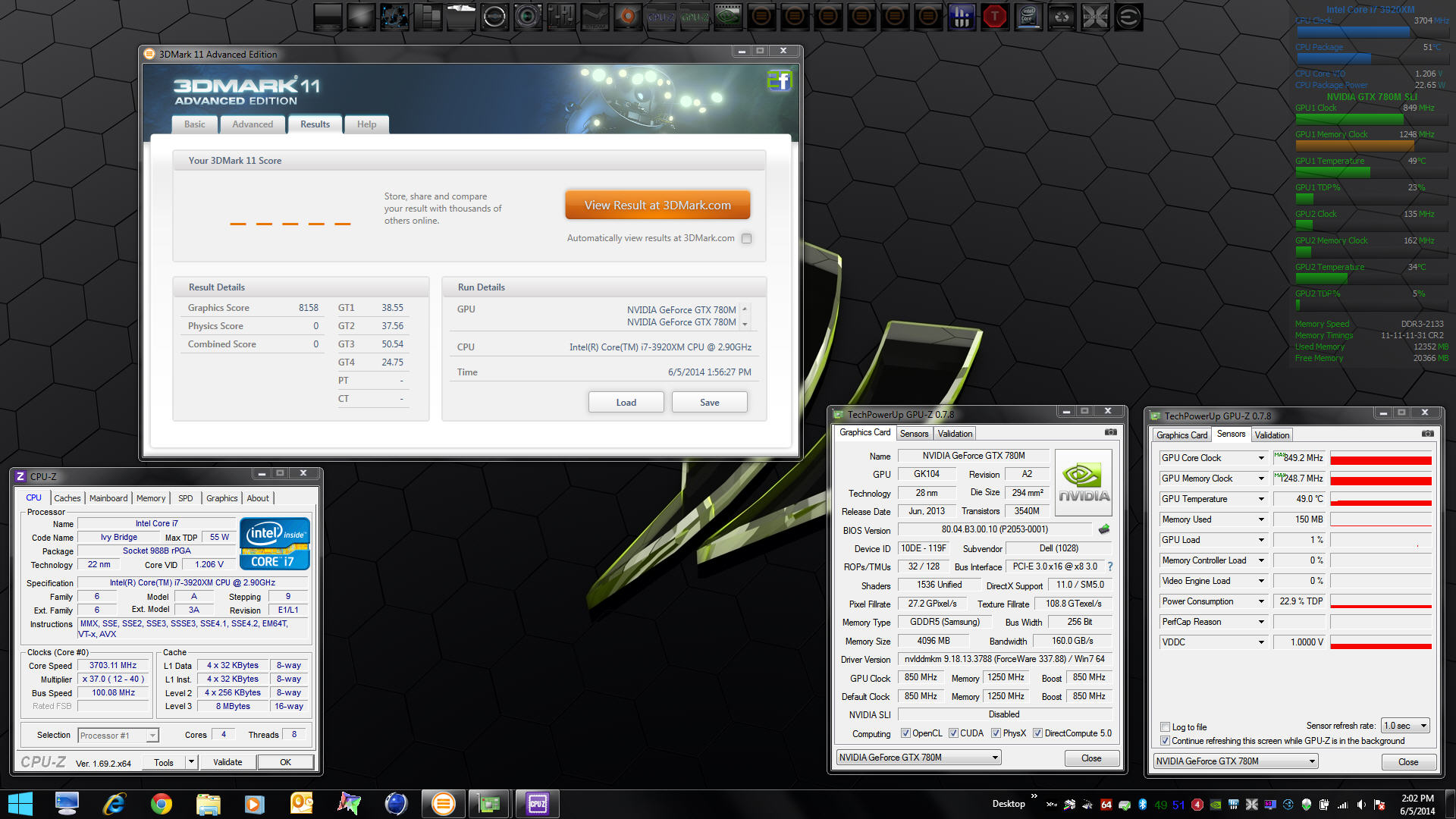Open the Memory Used sensor dropdown
This screenshot has height=819, width=1456.
(x=1261, y=519)
